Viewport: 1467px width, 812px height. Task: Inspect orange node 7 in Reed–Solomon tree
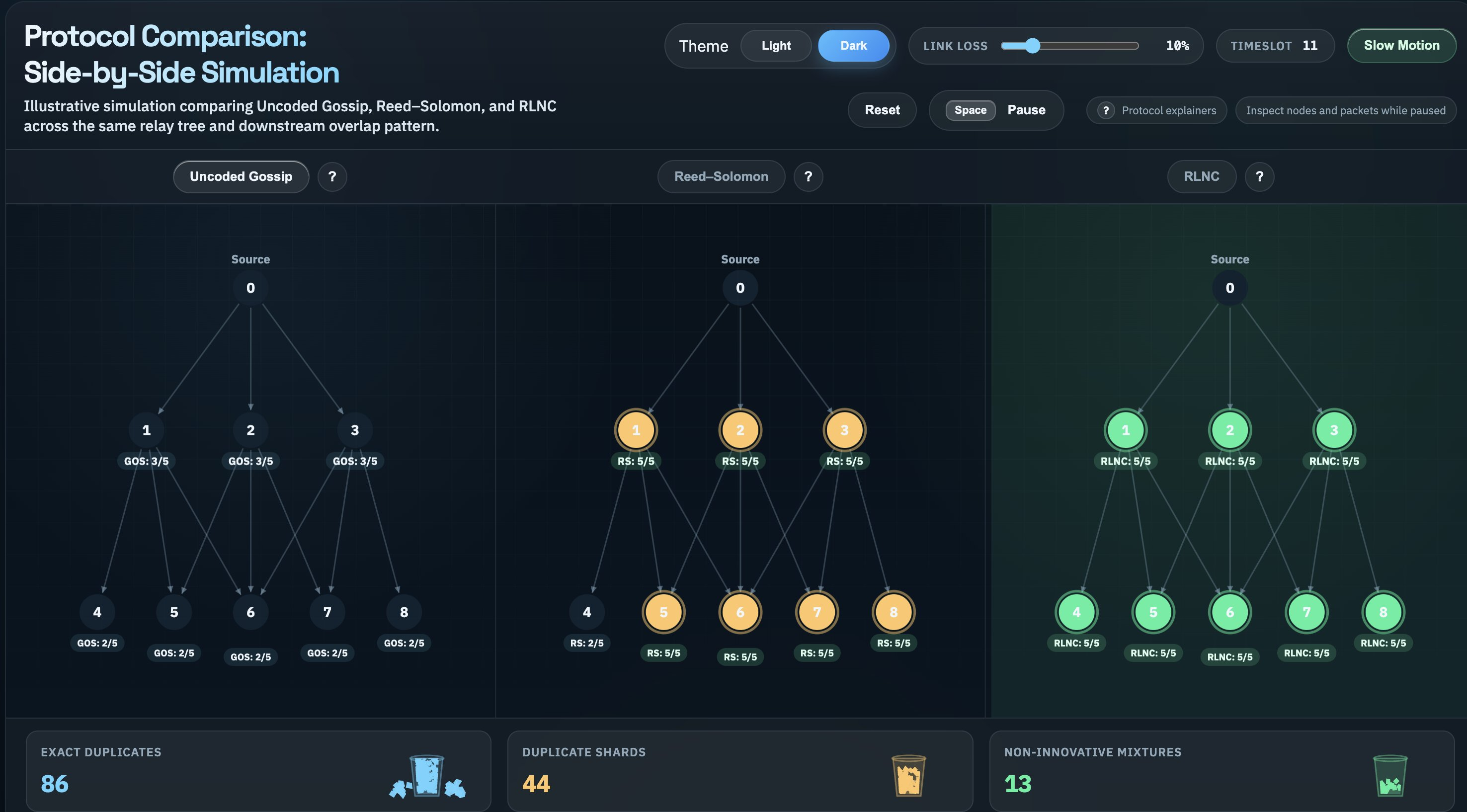pos(816,612)
